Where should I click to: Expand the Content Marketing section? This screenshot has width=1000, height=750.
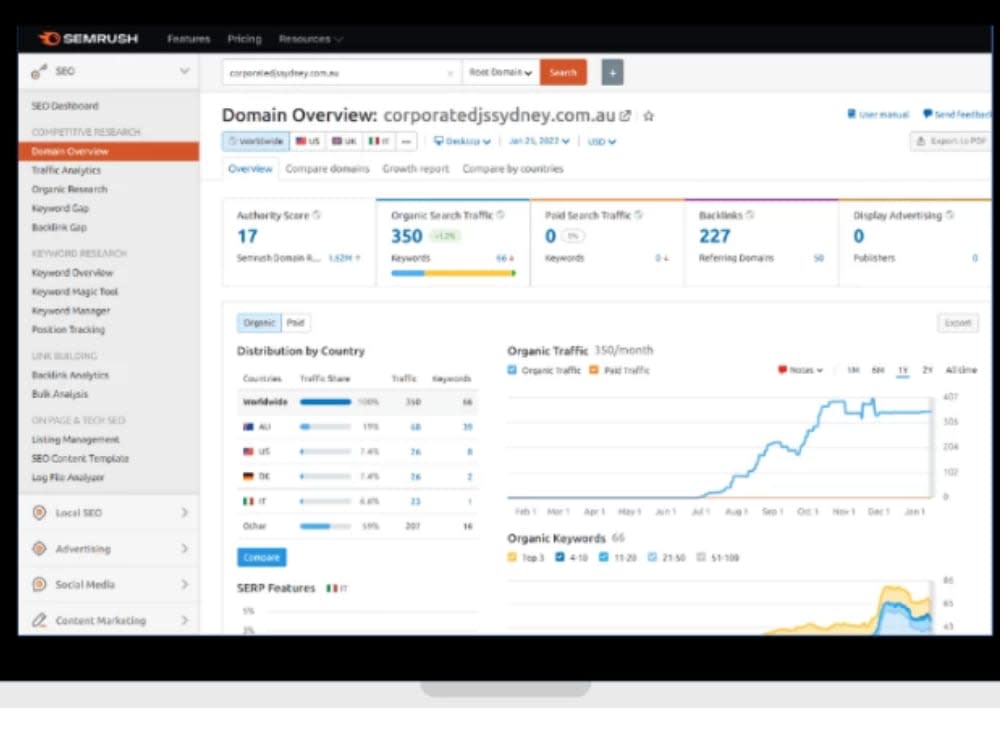pos(184,620)
